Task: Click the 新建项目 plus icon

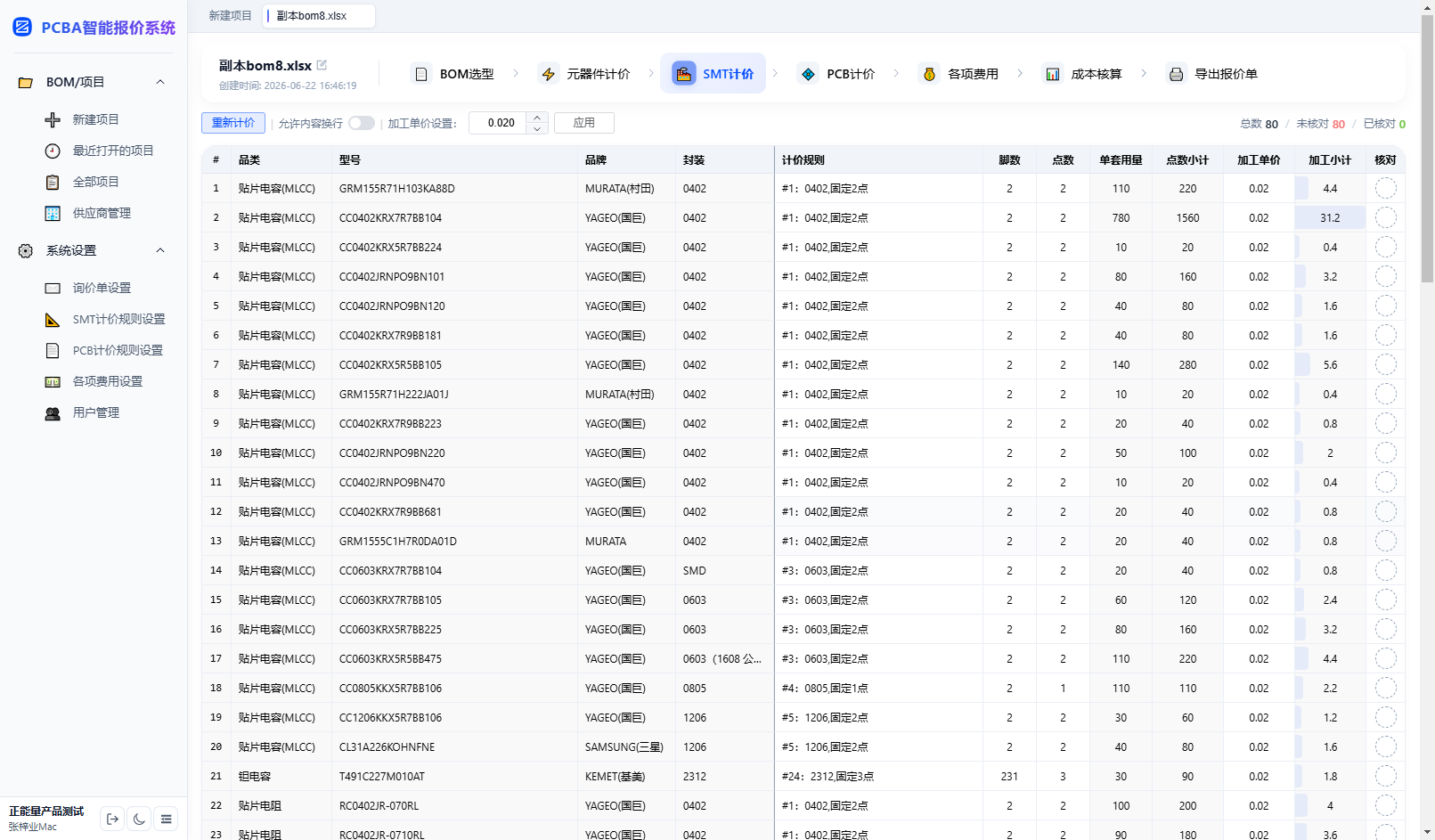Action: [x=53, y=119]
